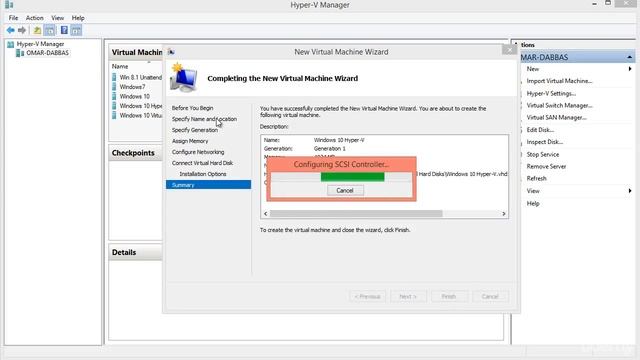This screenshot has width=640, height=360.
Task: Go to Installation Options step
Action: click(x=203, y=174)
